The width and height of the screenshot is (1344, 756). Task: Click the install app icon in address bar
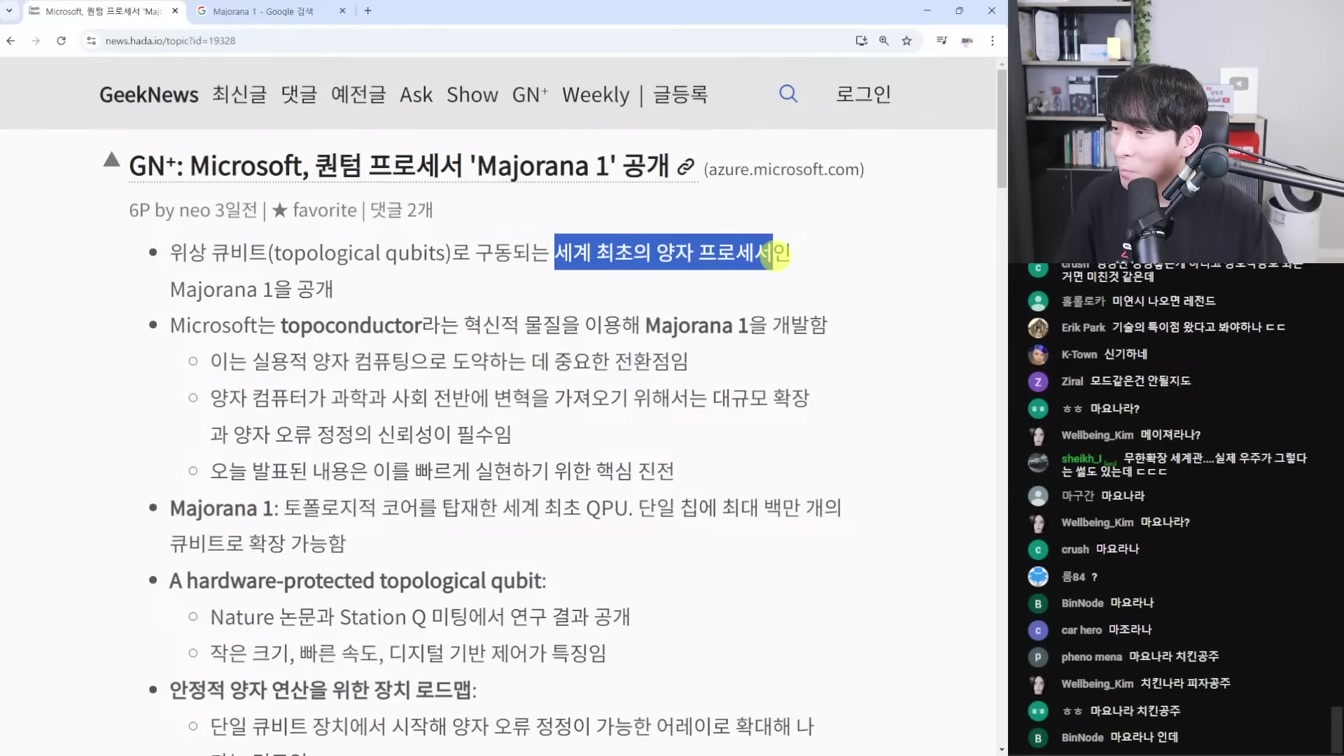click(x=861, y=41)
